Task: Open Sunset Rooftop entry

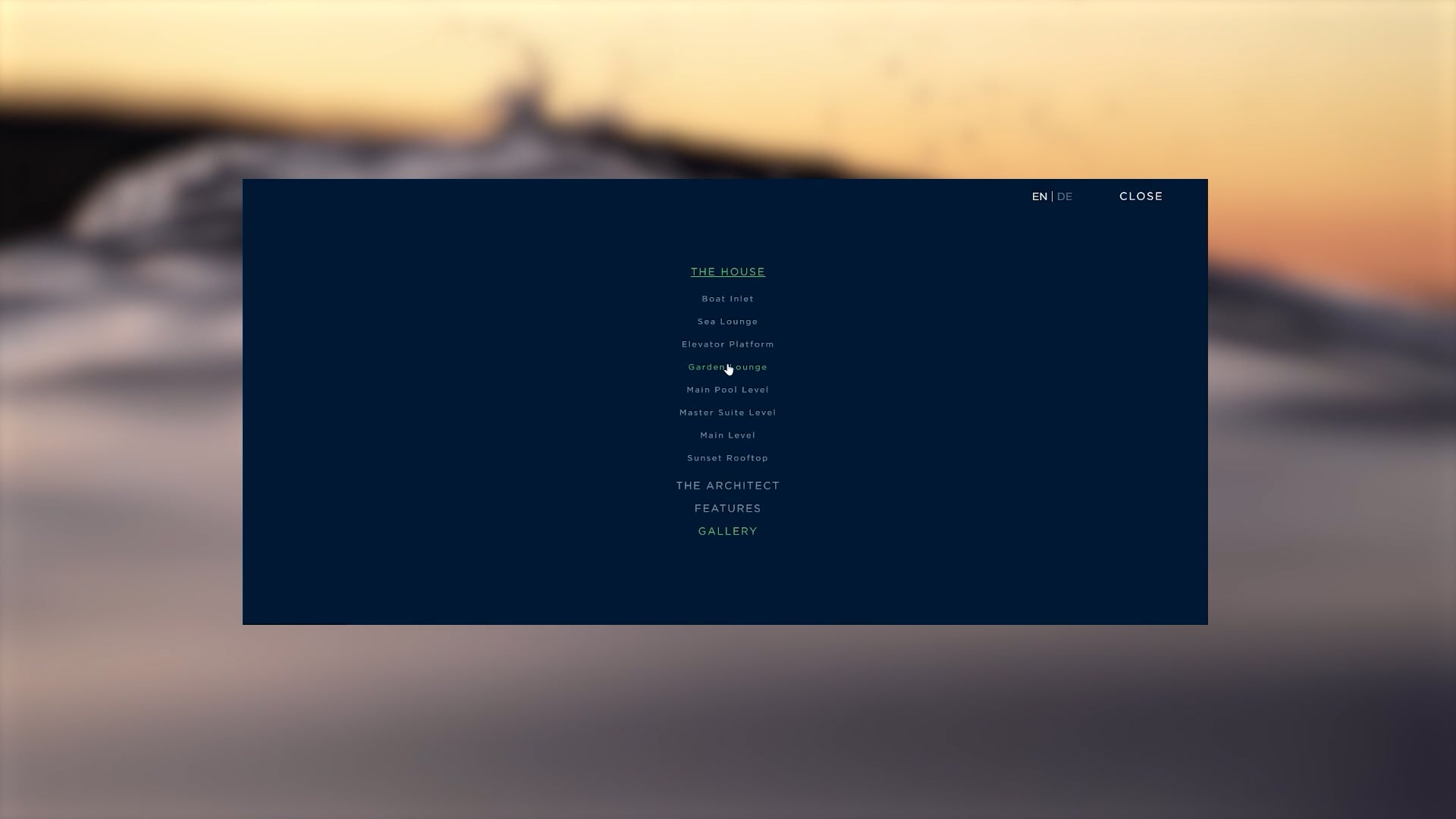Action: pyautogui.click(x=727, y=458)
